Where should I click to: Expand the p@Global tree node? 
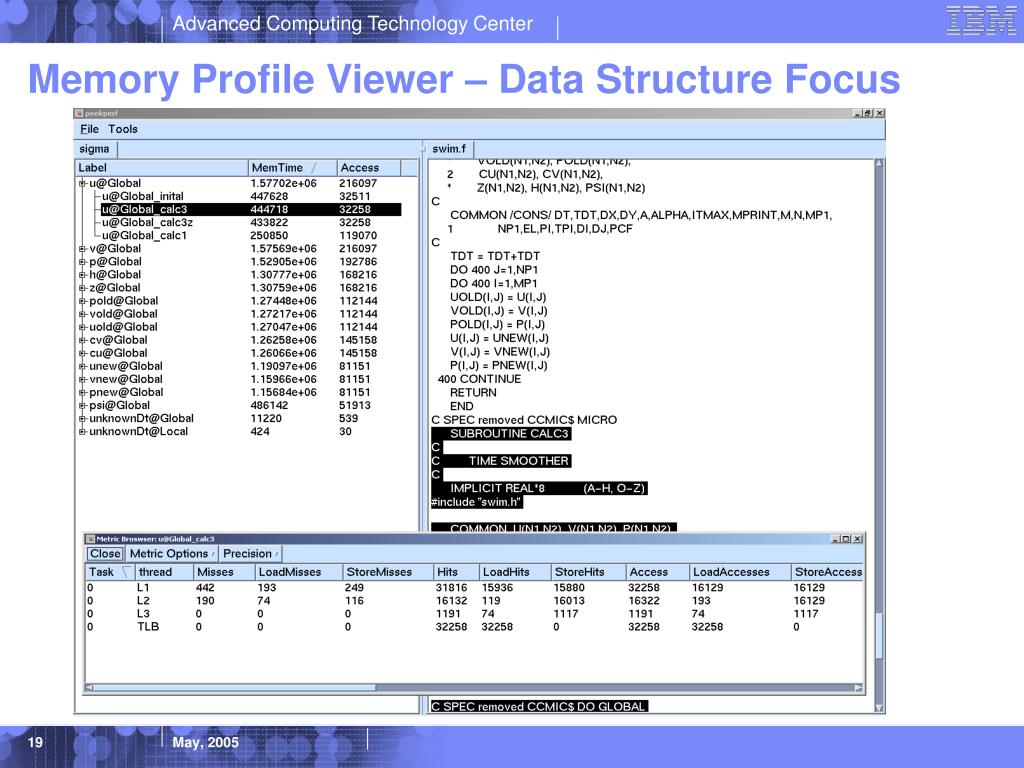click(x=82, y=262)
